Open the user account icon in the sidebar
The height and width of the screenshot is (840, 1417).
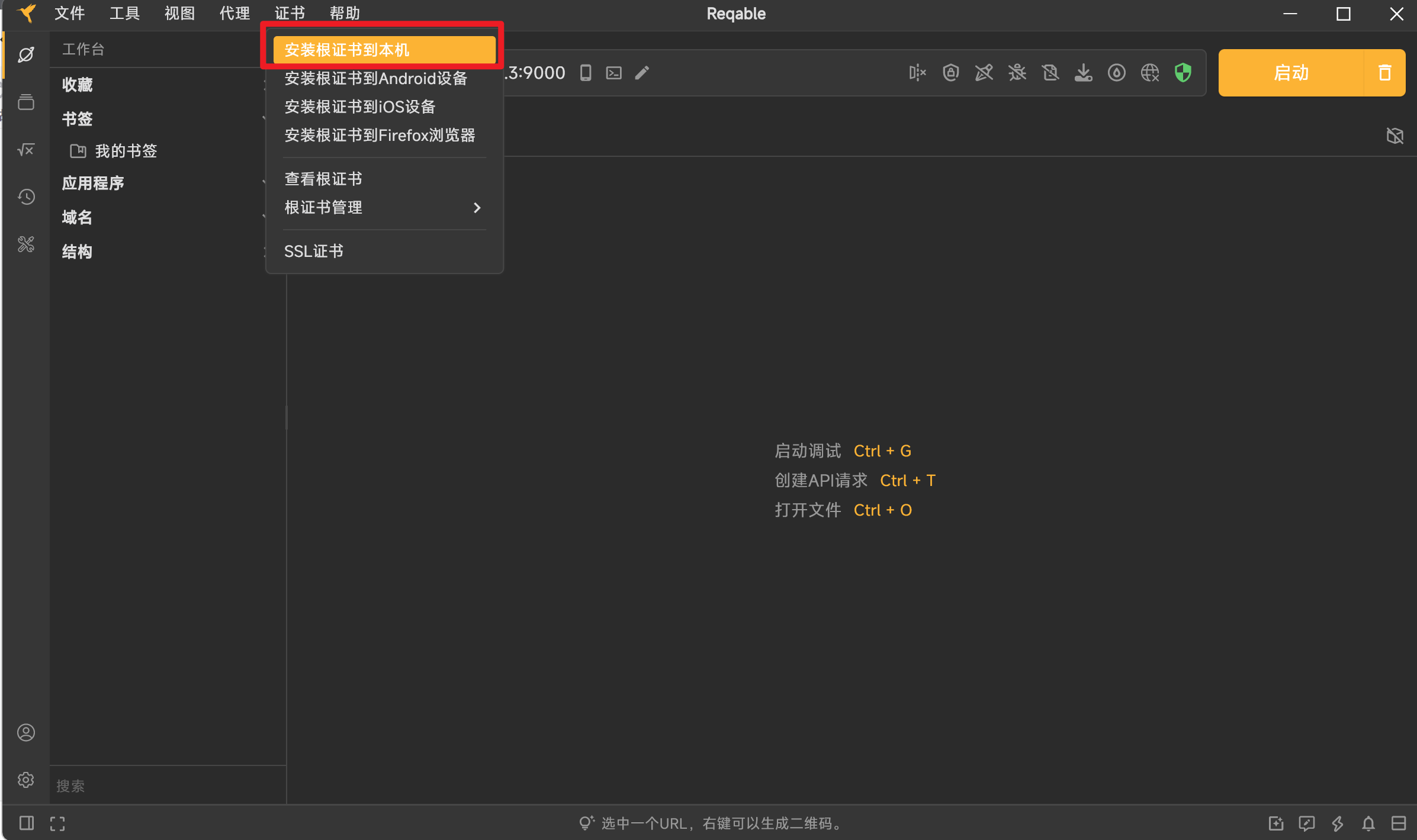26,732
